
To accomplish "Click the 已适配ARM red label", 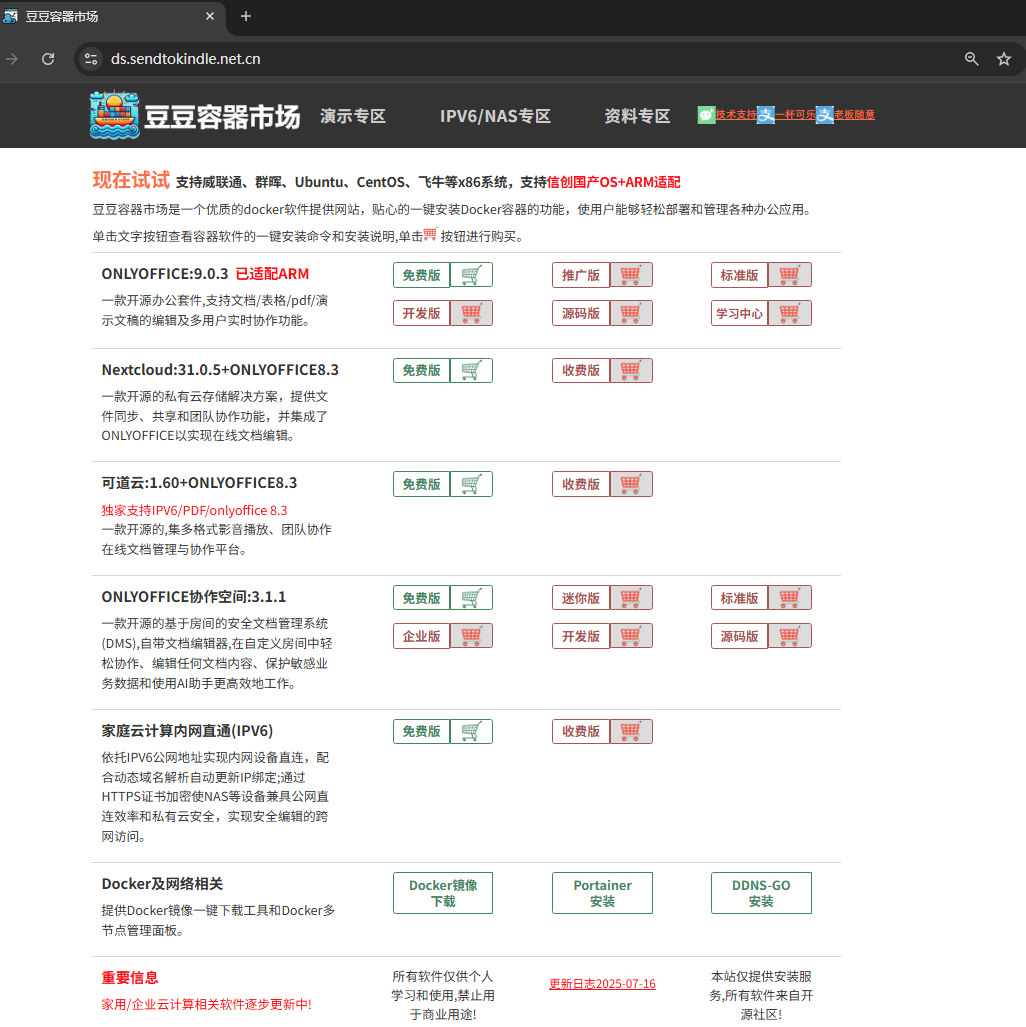I will (272, 274).
